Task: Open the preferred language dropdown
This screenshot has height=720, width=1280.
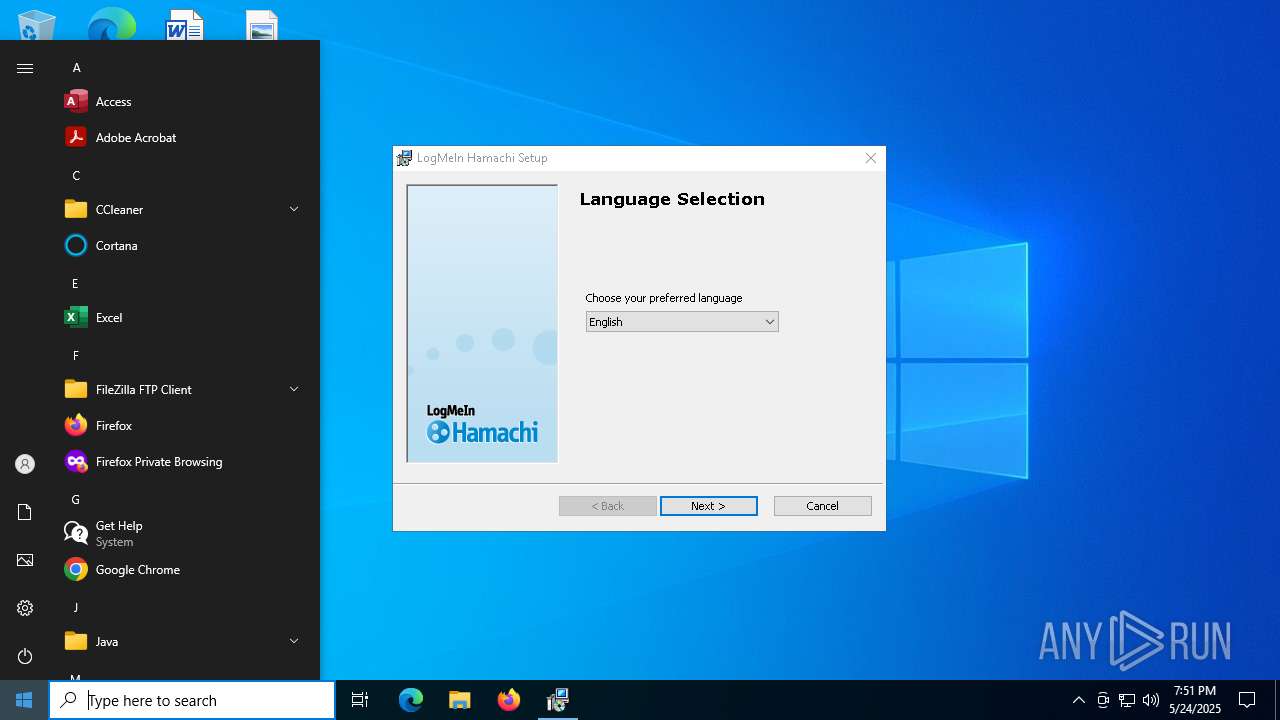Action: click(682, 322)
